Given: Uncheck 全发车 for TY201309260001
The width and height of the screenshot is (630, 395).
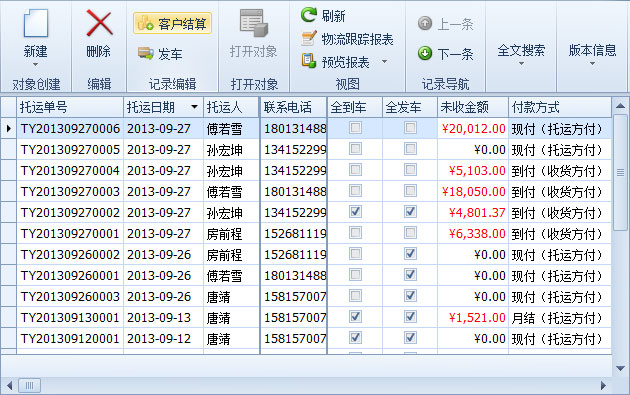Looking at the screenshot, I should click(x=410, y=275).
